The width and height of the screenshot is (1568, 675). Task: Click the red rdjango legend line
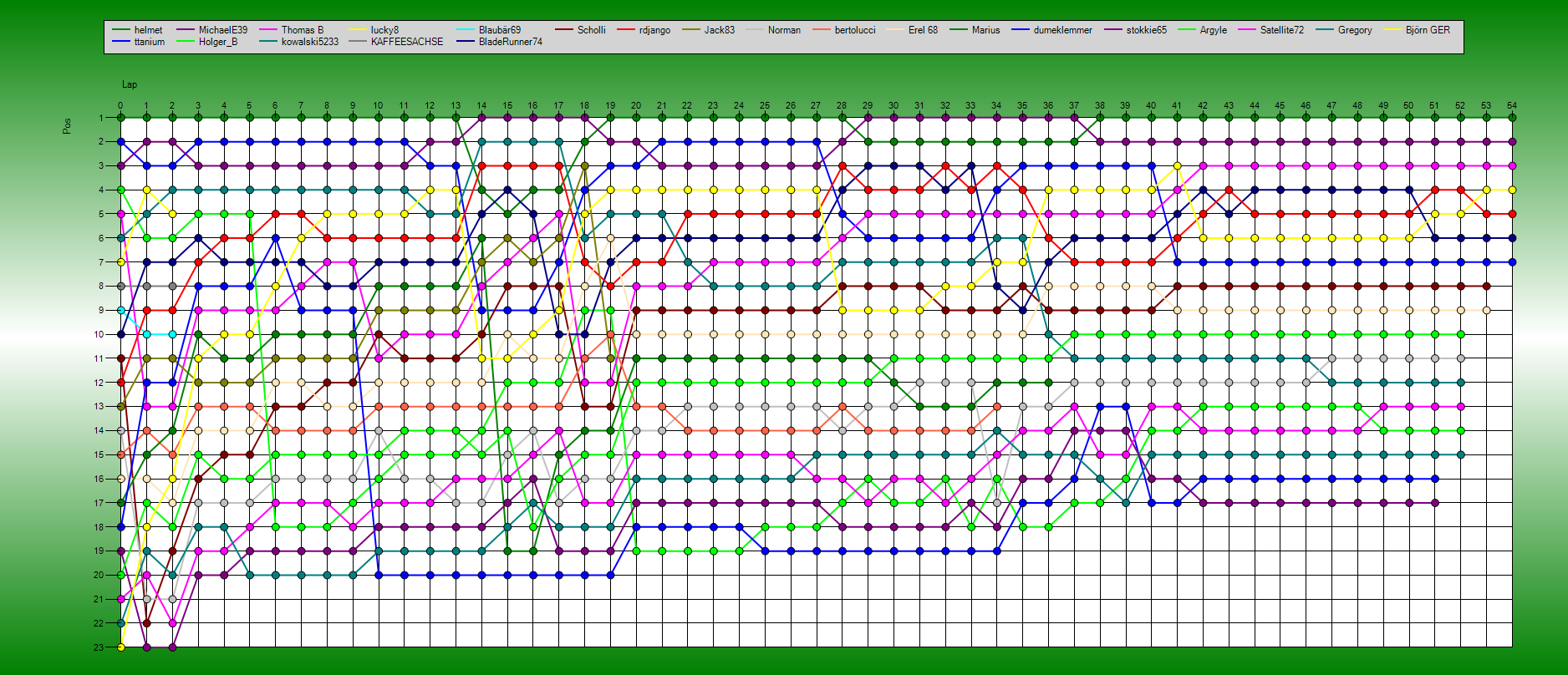(x=628, y=30)
